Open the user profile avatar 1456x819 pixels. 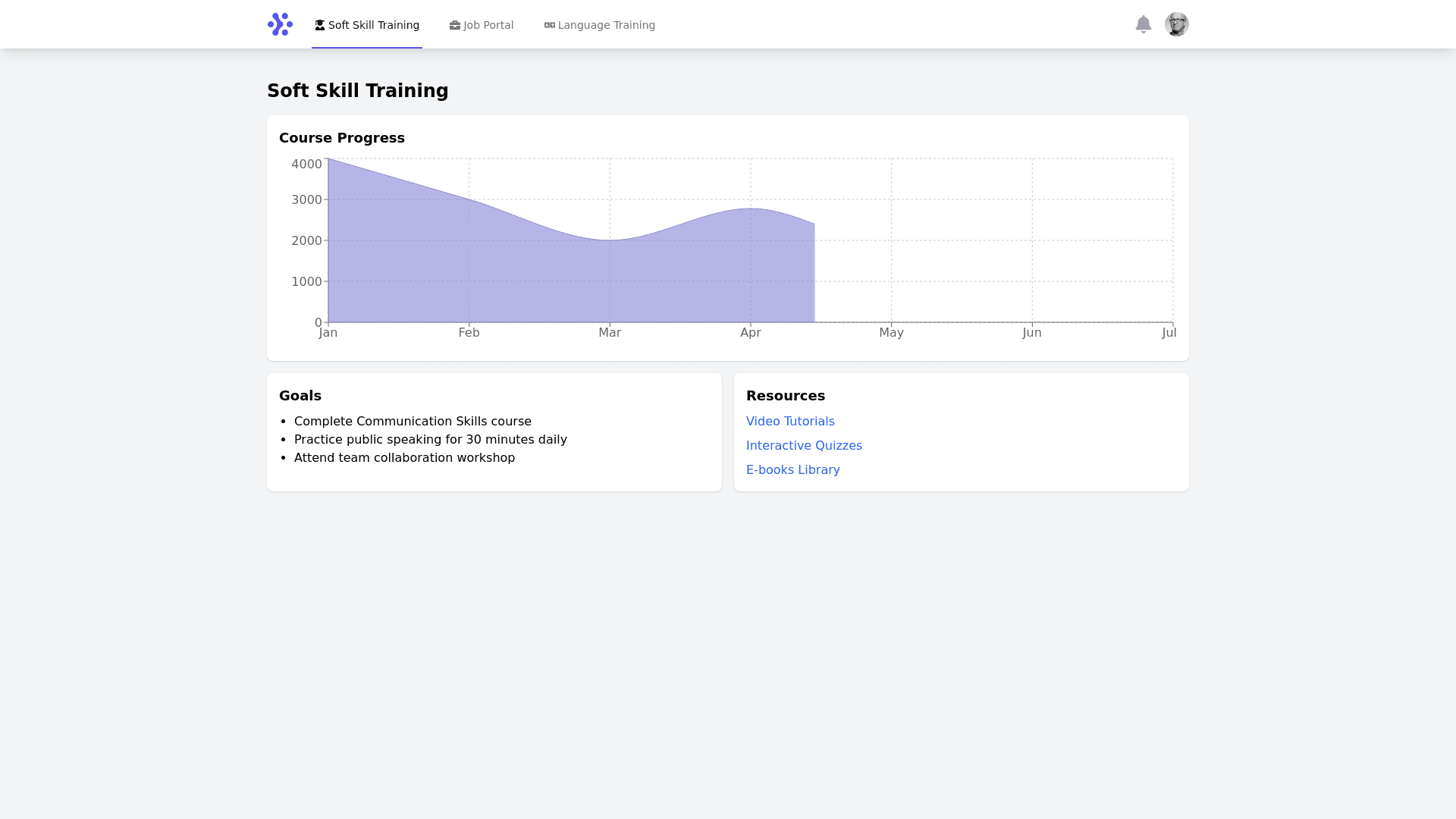tap(1176, 24)
